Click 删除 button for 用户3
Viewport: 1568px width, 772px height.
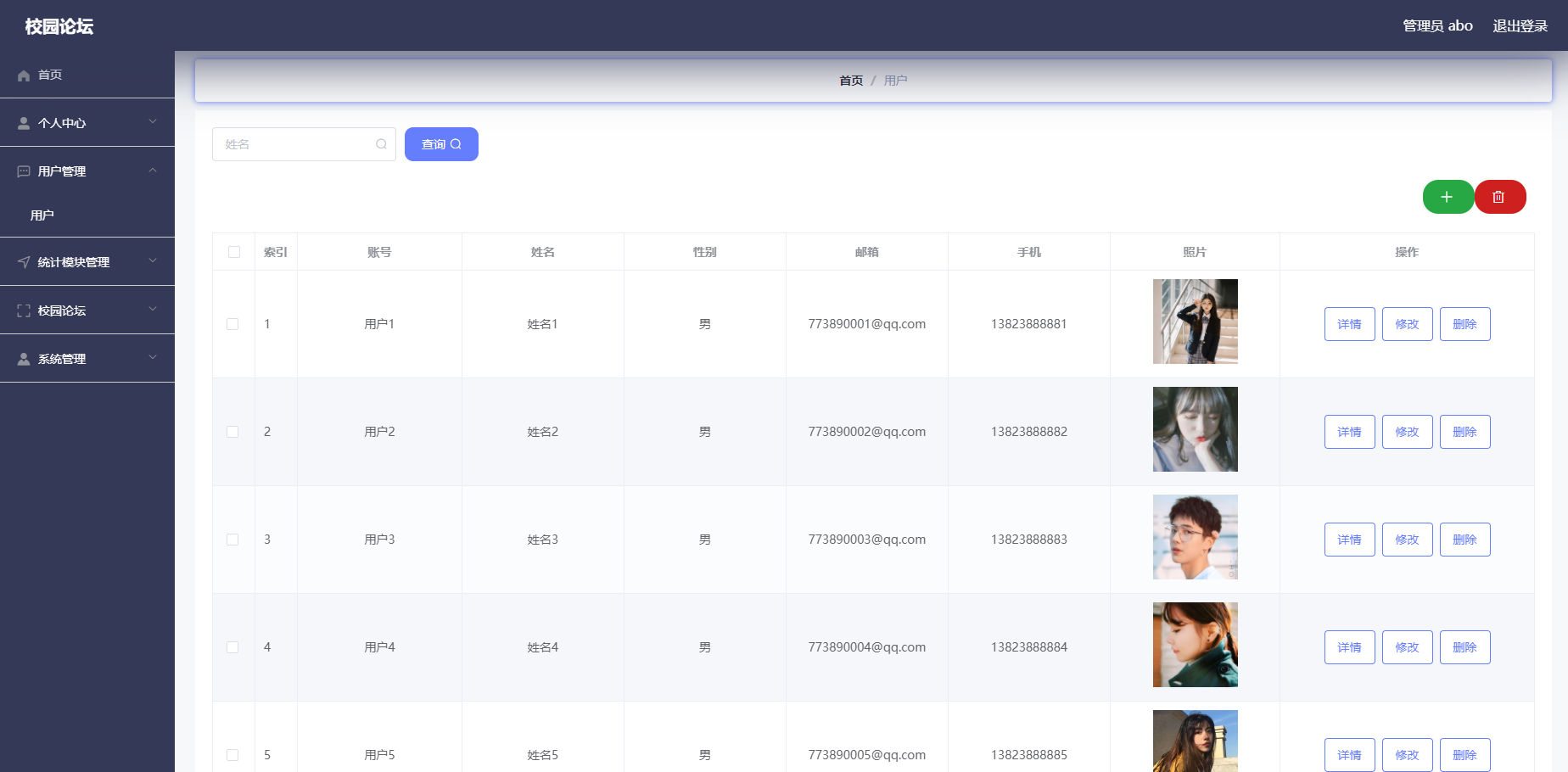[1465, 540]
